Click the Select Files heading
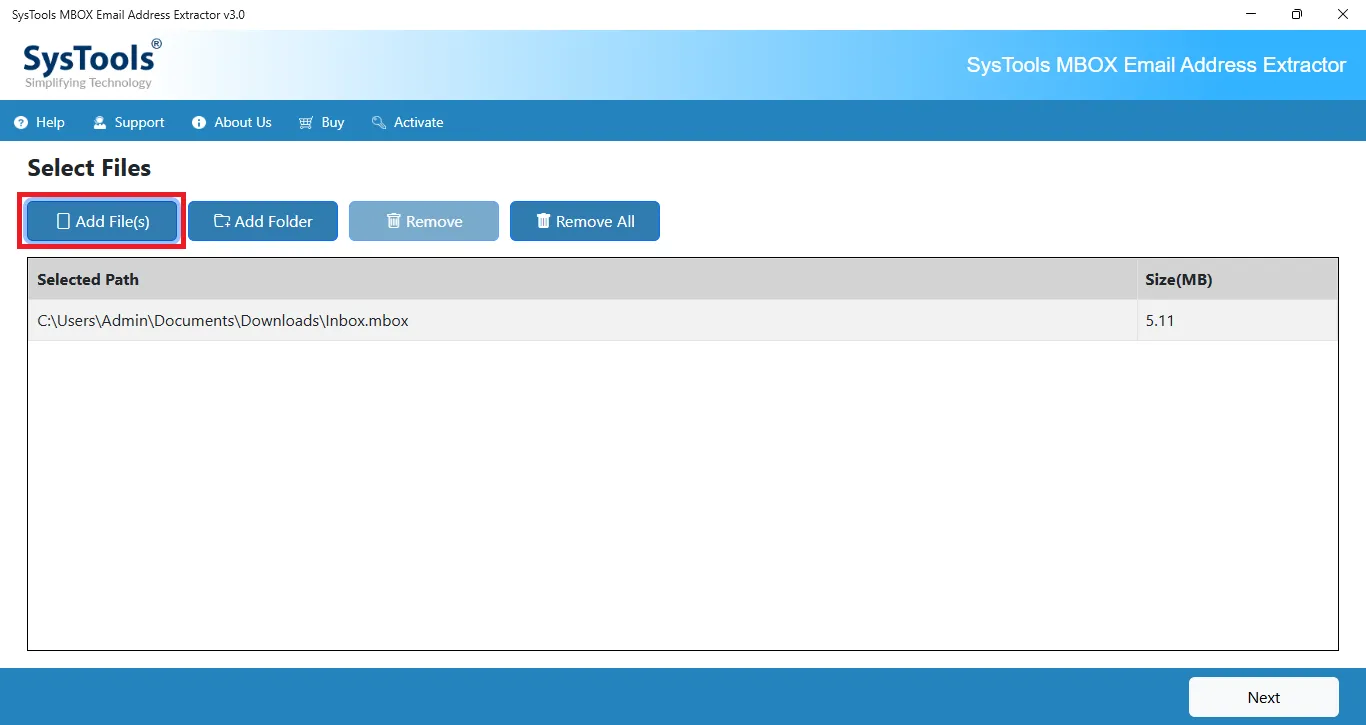 [x=89, y=168]
